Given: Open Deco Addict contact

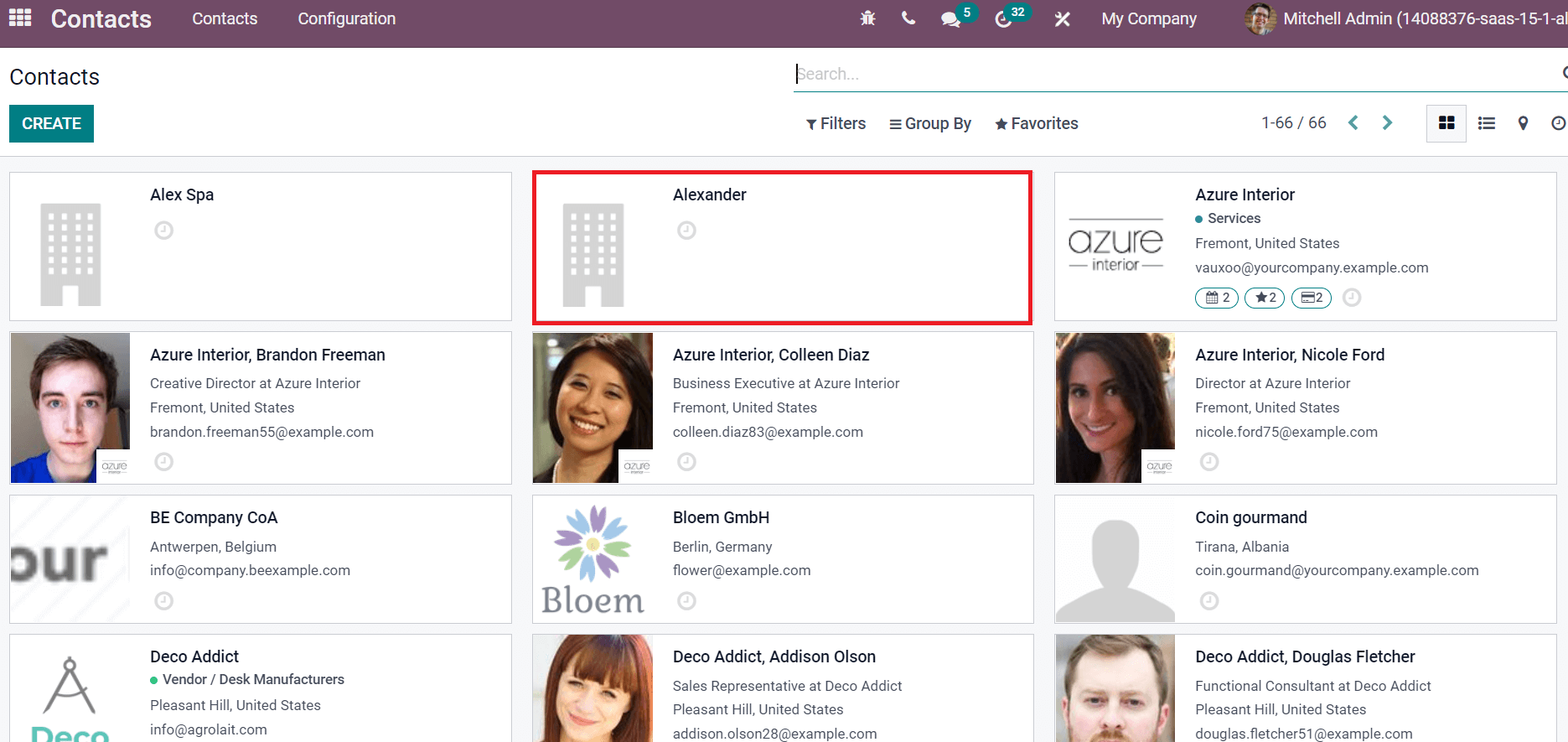Looking at the screenshot, I should coord(261,688).
